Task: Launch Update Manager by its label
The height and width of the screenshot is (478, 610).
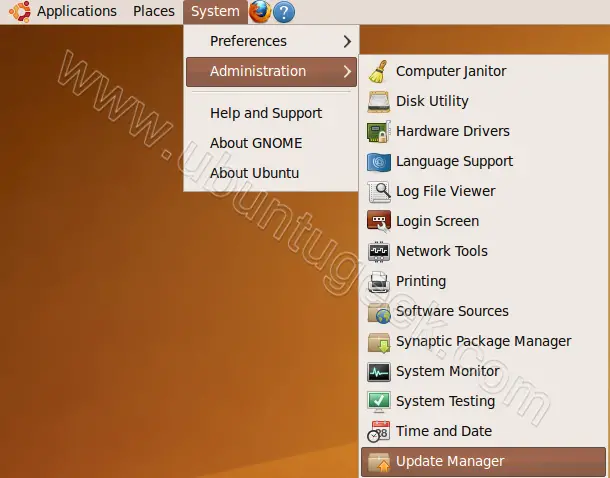Action: 450,461
